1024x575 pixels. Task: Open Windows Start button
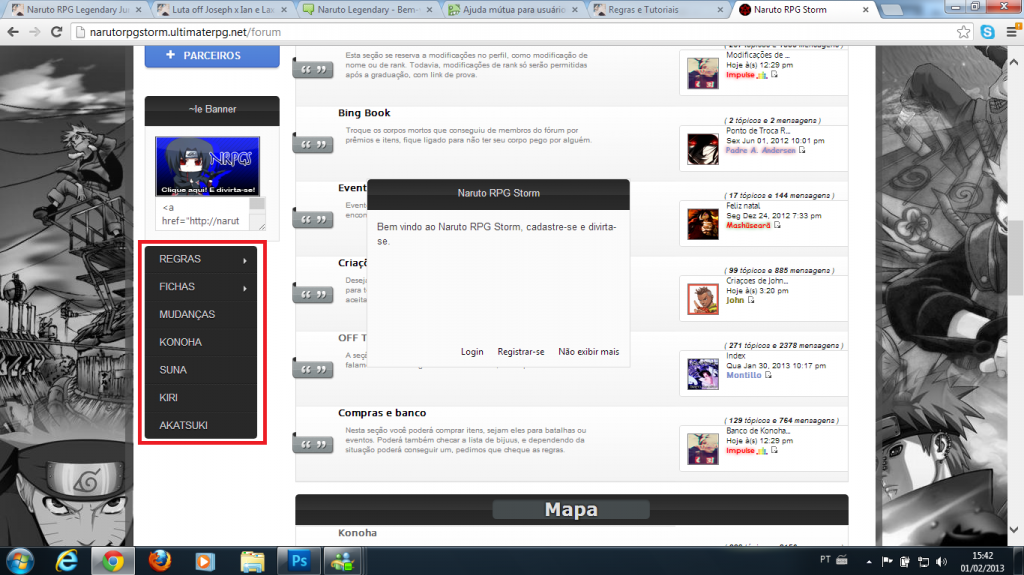(x=20, y=561)
